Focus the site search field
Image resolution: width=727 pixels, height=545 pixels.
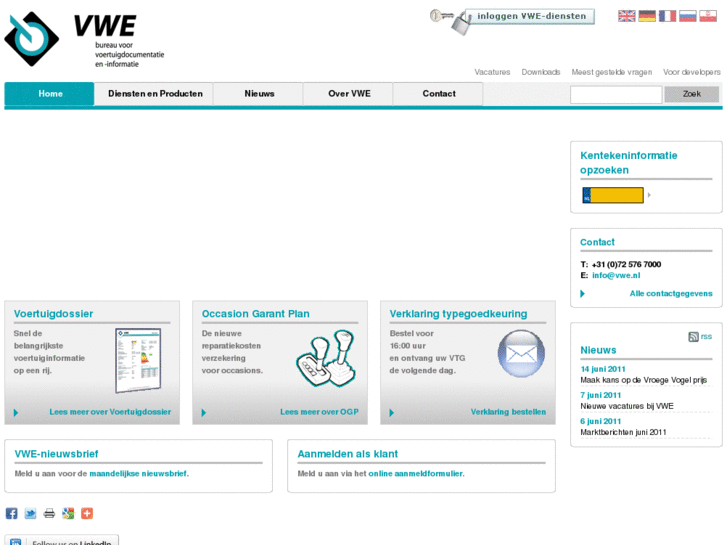tap(616, 94)
